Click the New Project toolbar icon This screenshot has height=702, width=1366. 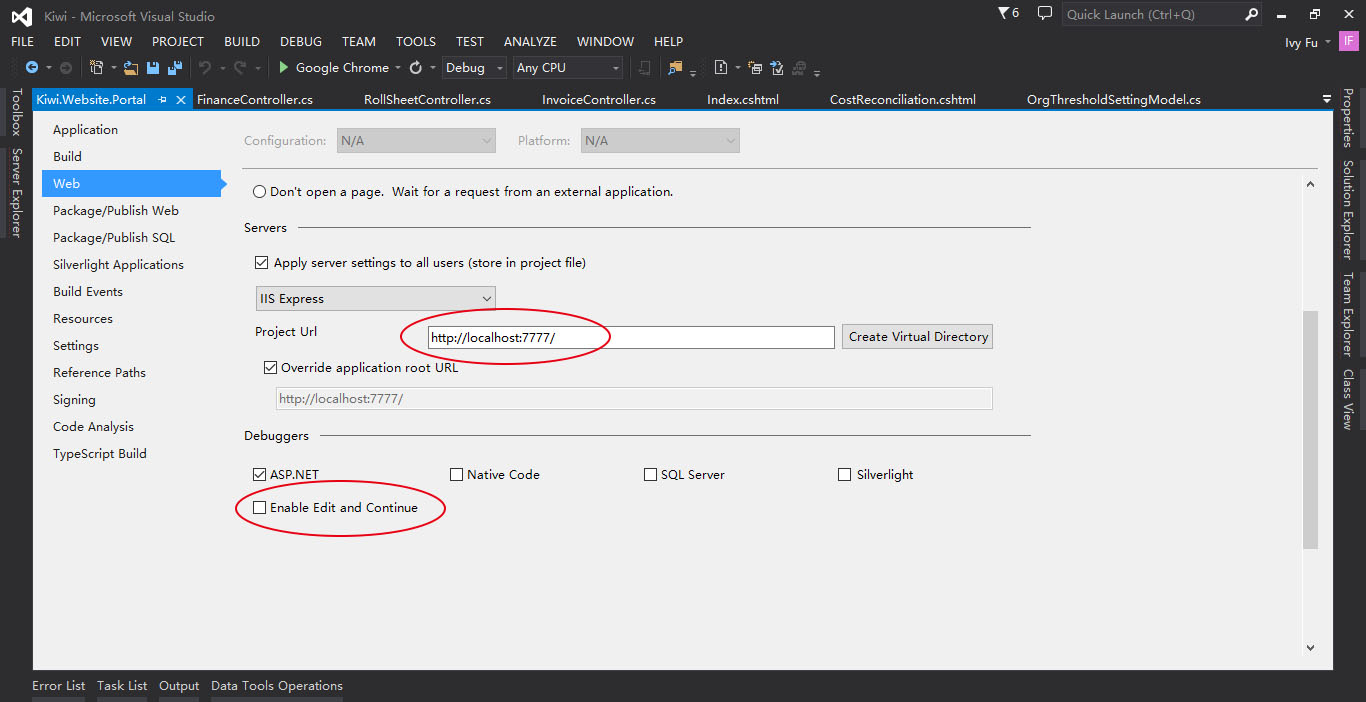point(96,68)
